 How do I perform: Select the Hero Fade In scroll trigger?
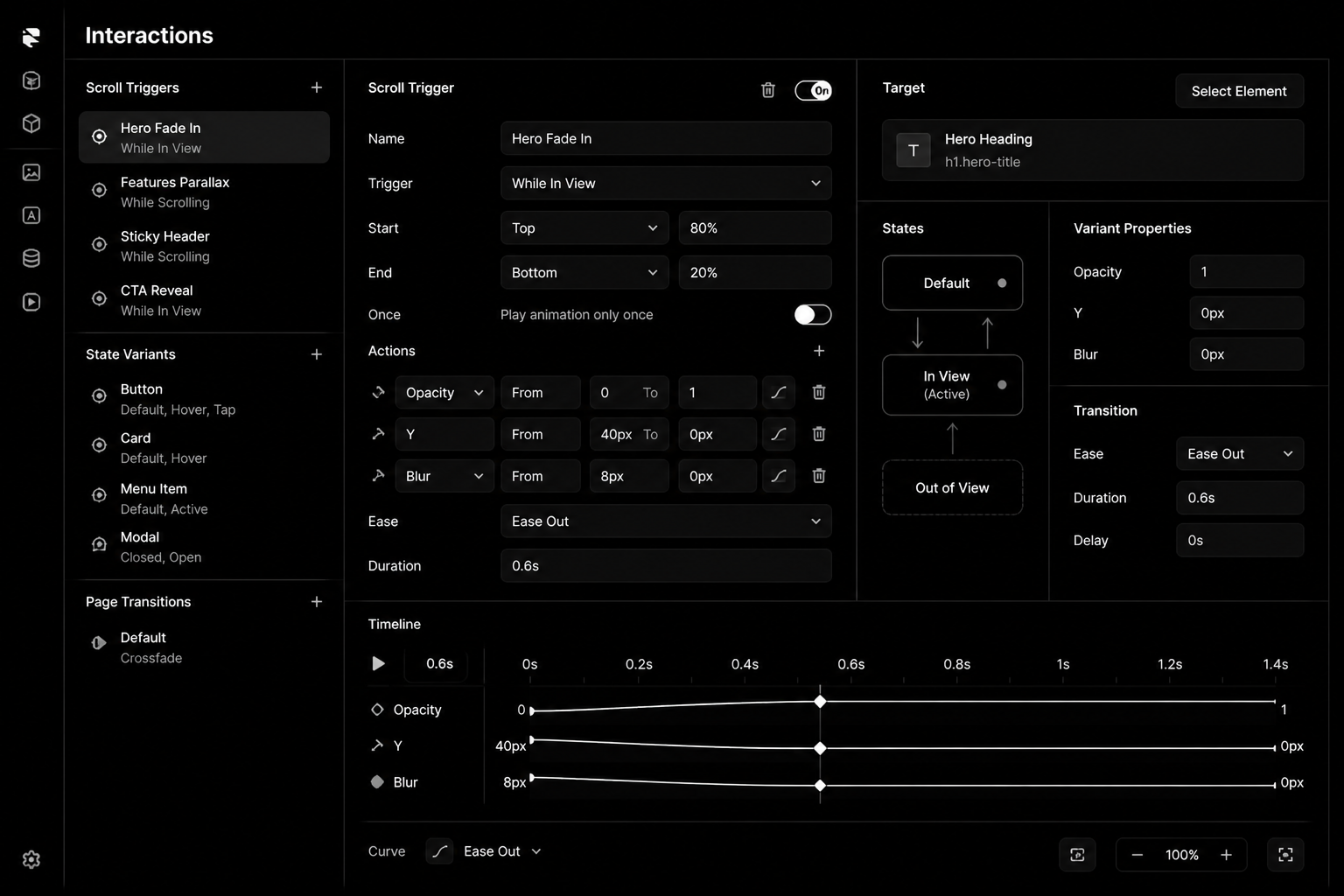click(x=204, y=137)
